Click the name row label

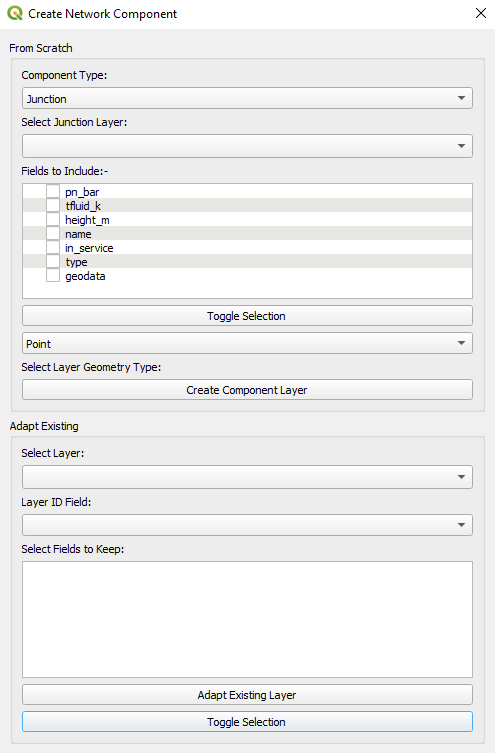(x=78, y=234)
